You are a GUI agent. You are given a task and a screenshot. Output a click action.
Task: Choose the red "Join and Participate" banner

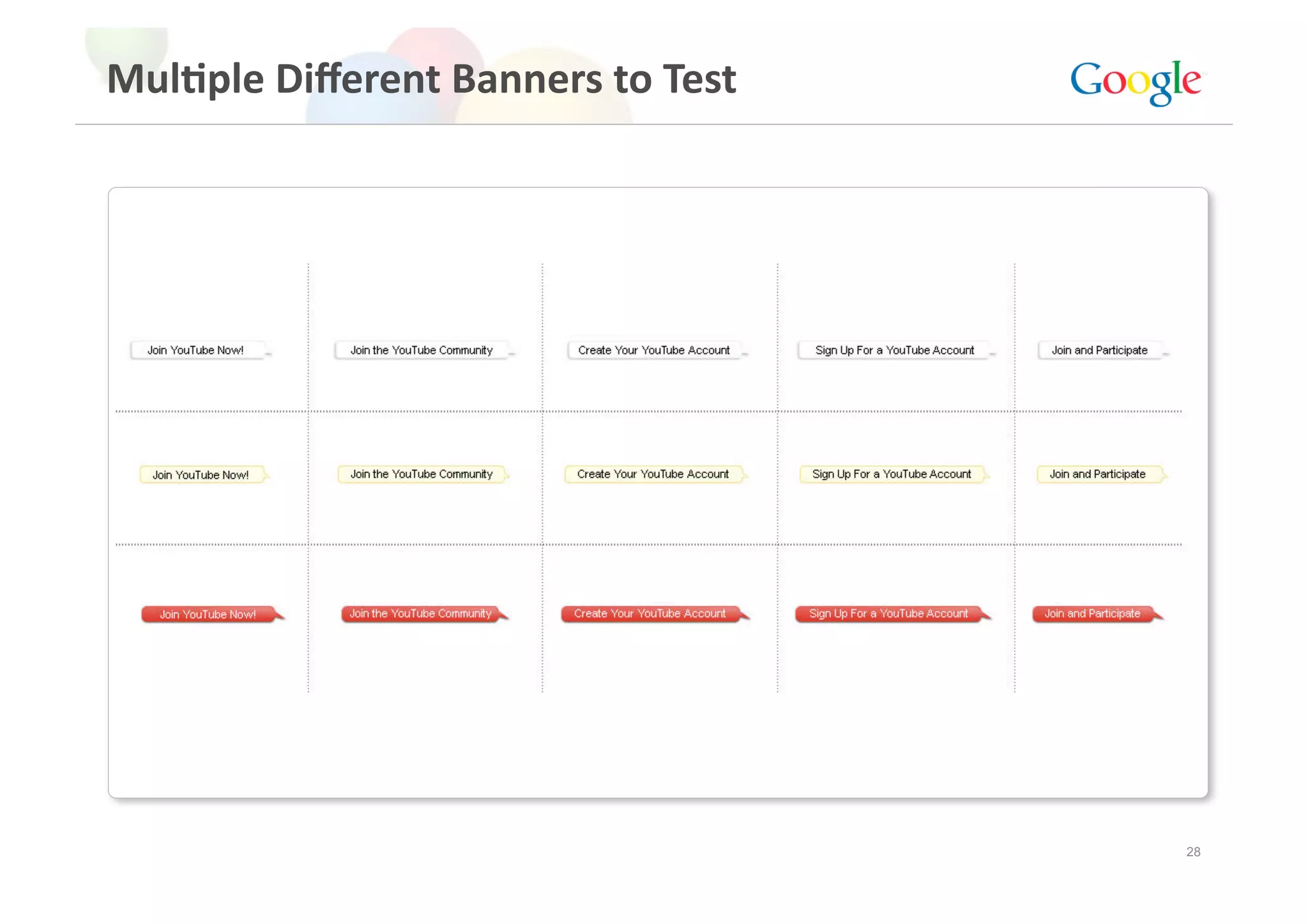click(x=1098, y=613)
